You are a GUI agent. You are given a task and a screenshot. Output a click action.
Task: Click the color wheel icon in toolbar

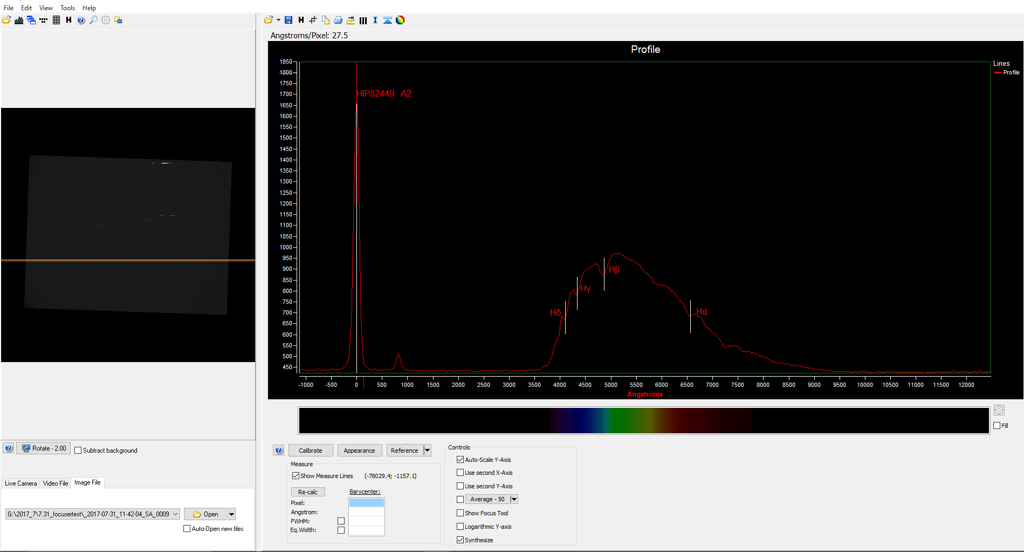click(400, 20)
